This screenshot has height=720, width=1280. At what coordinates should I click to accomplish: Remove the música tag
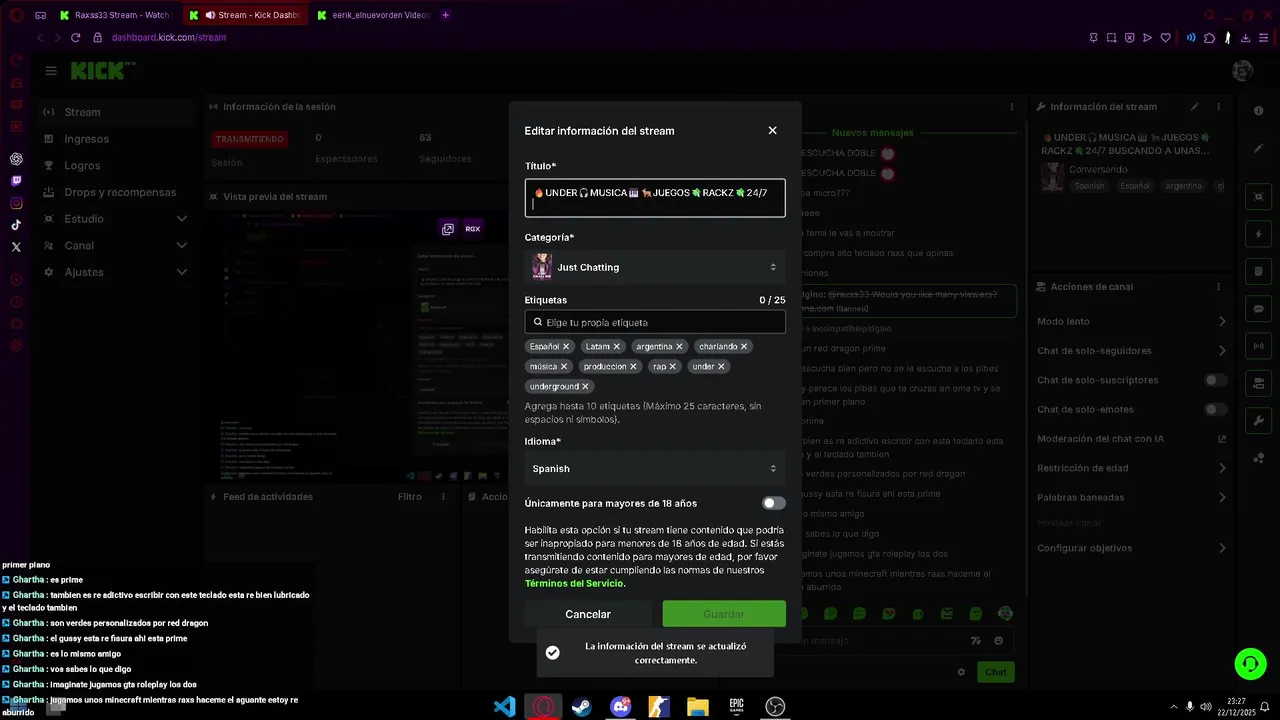coord(564,366)
